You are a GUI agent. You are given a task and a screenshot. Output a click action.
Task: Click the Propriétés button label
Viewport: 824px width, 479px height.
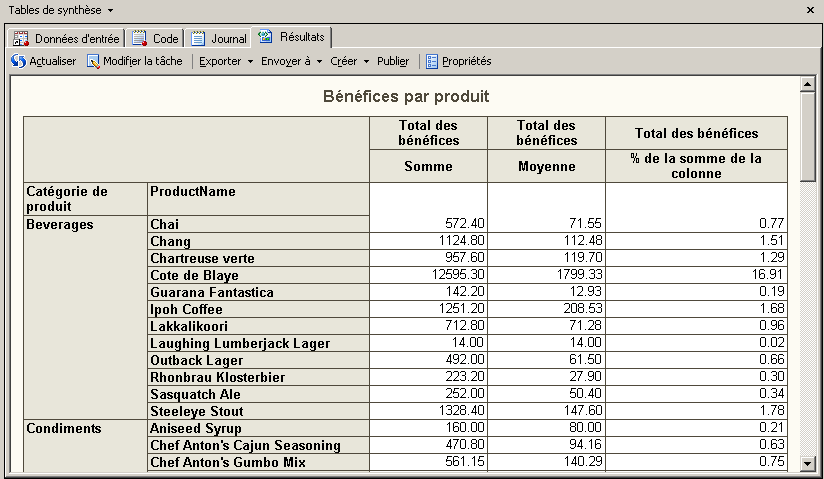point(466,61)
